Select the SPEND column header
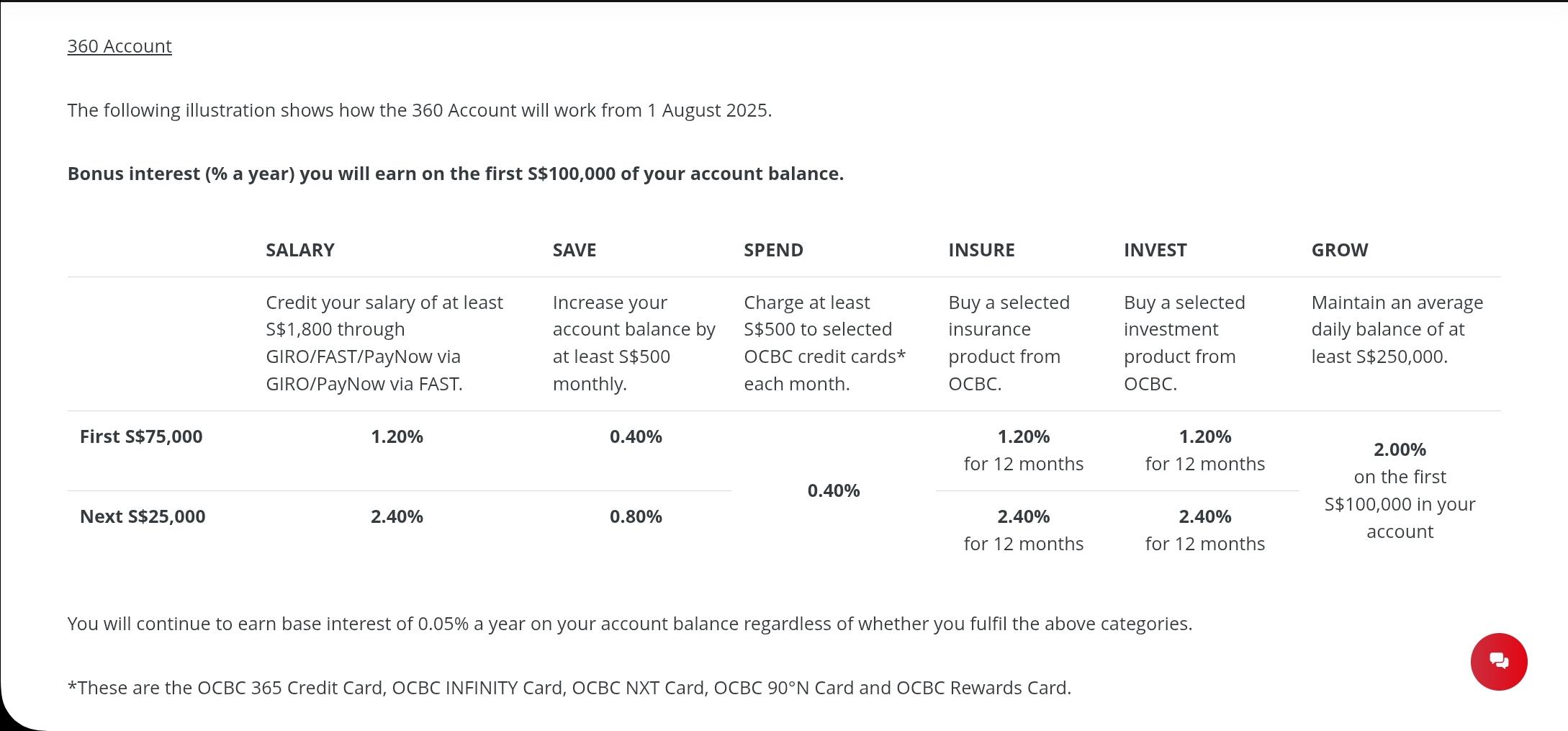 (x=772, y=250)
